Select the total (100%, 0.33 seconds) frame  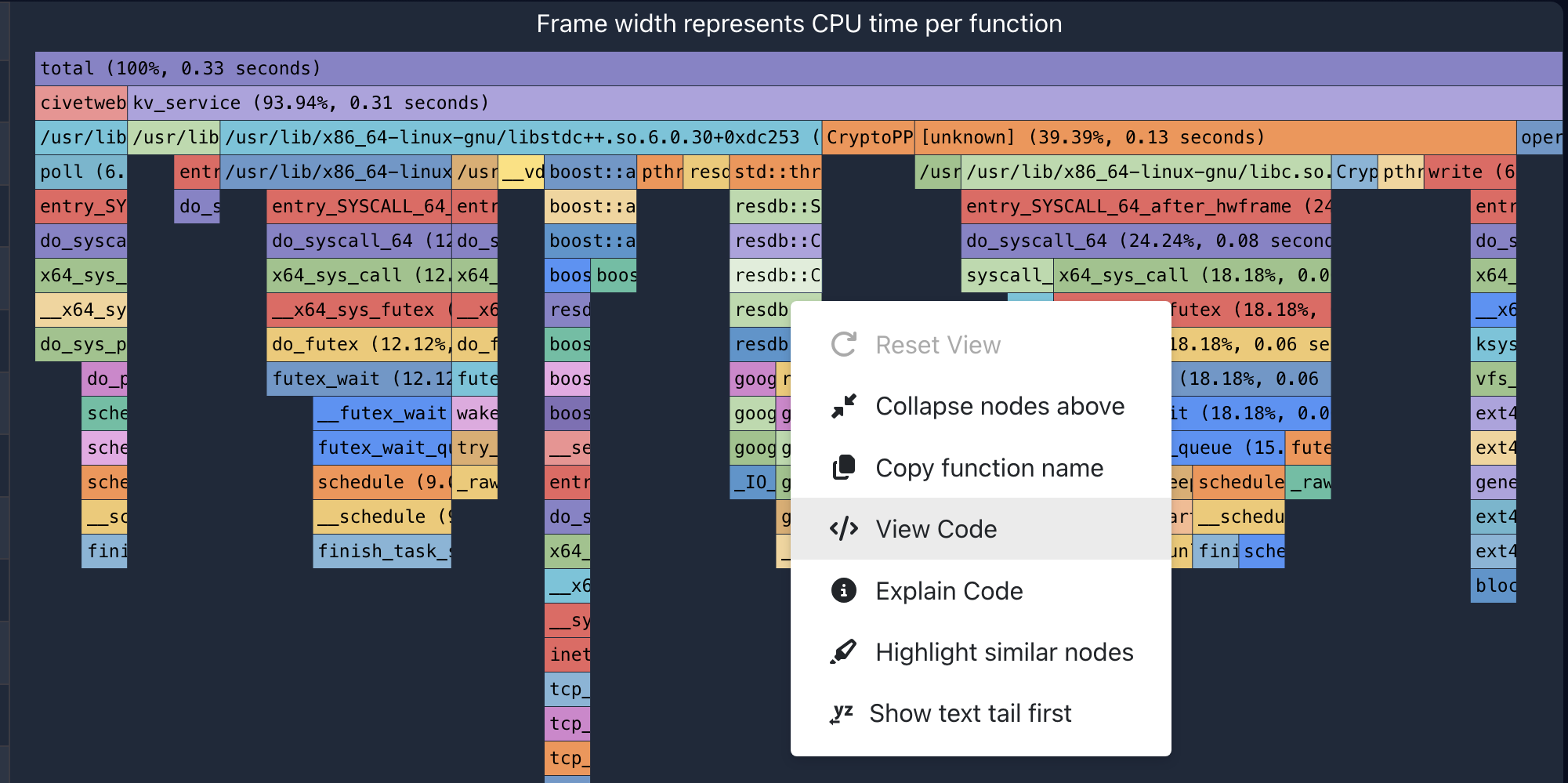point(798,68)
